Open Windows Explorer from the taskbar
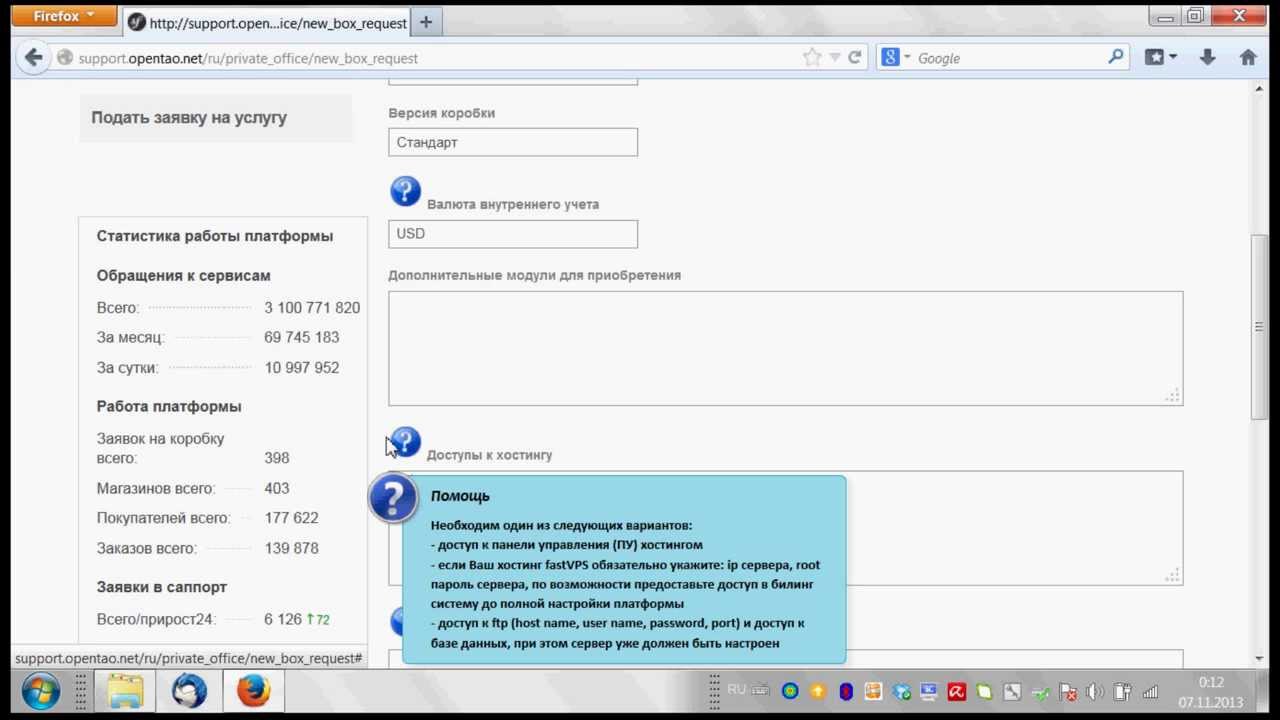Screen dimensions: 1280x720 tap(126, 691)
